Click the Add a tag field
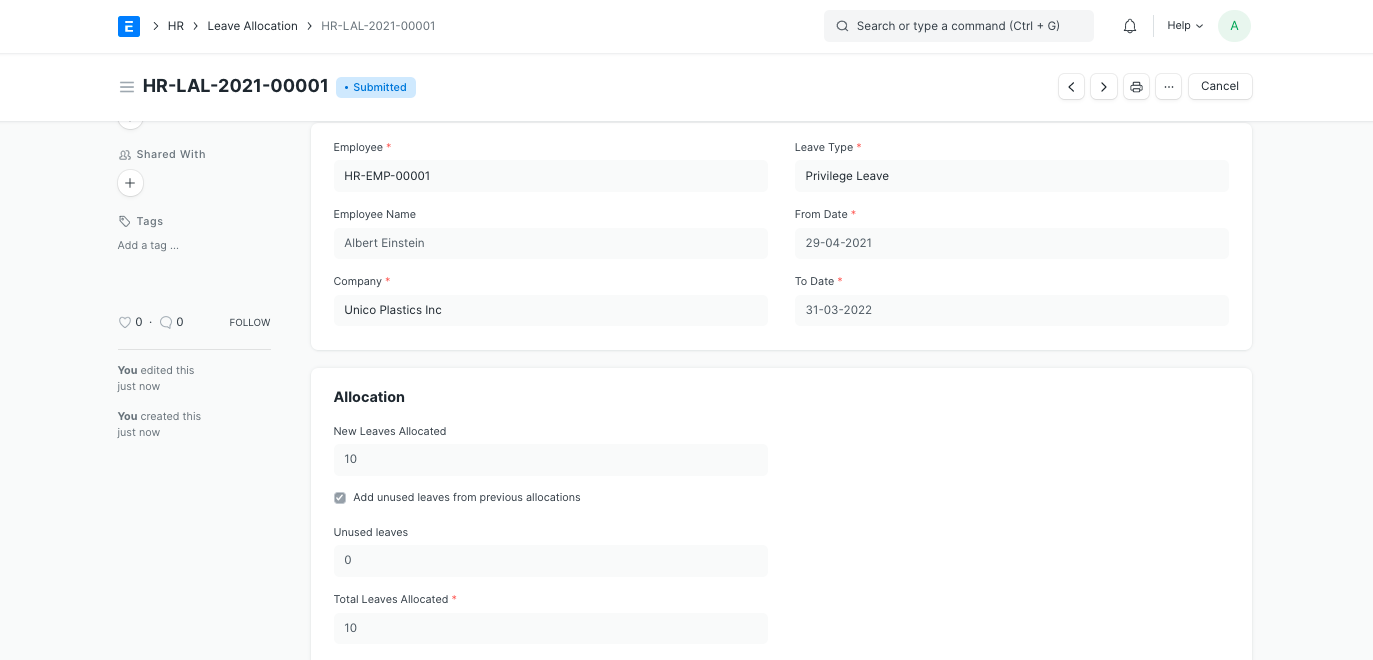 (148, 245)
